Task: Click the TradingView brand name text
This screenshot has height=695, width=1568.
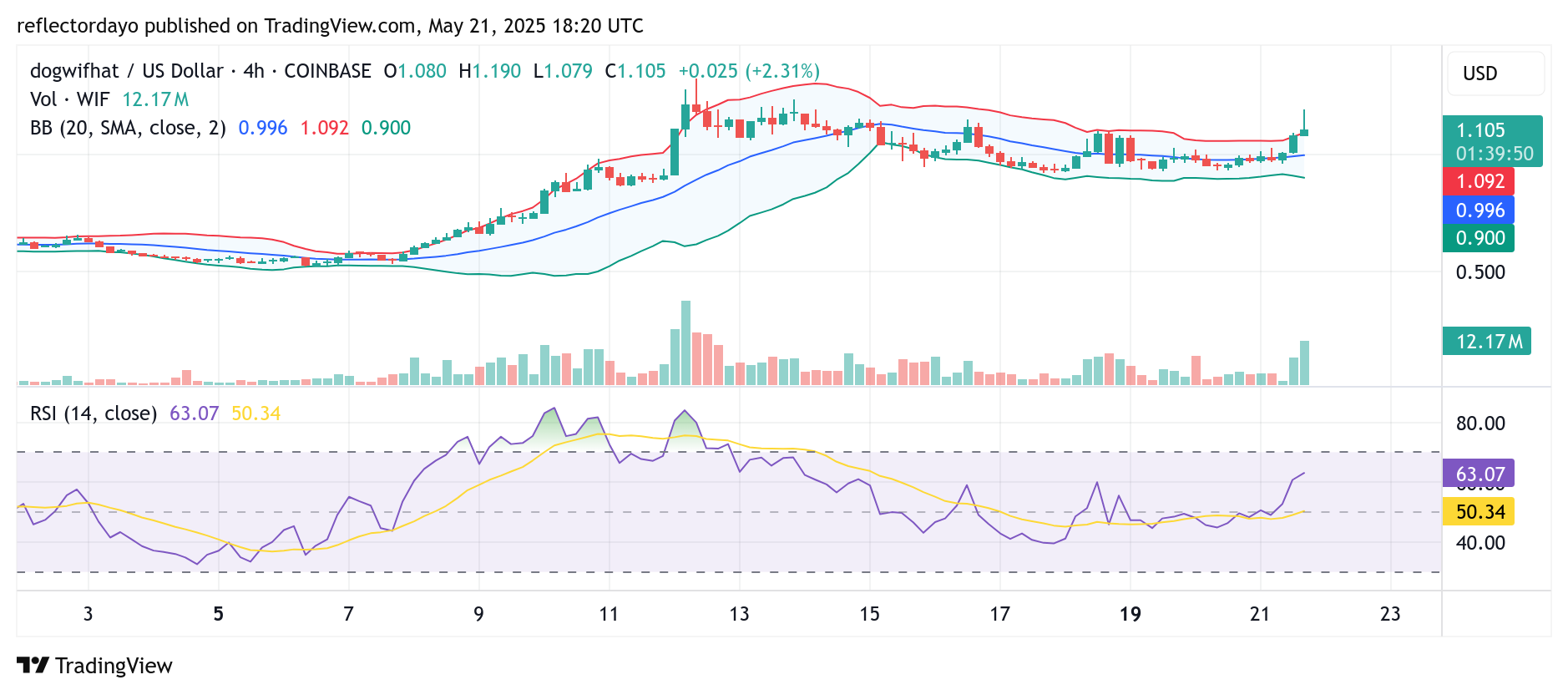Action: [114, 666]
